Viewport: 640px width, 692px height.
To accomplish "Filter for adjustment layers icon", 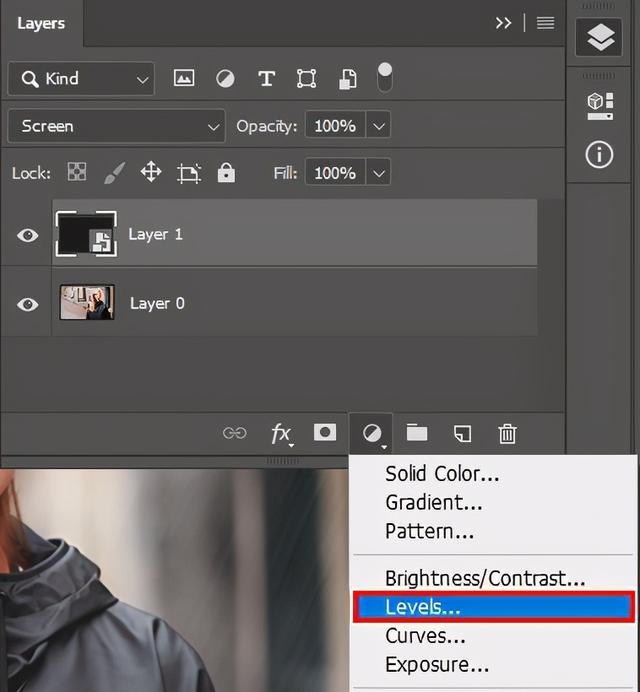I will tap(225, 79).
